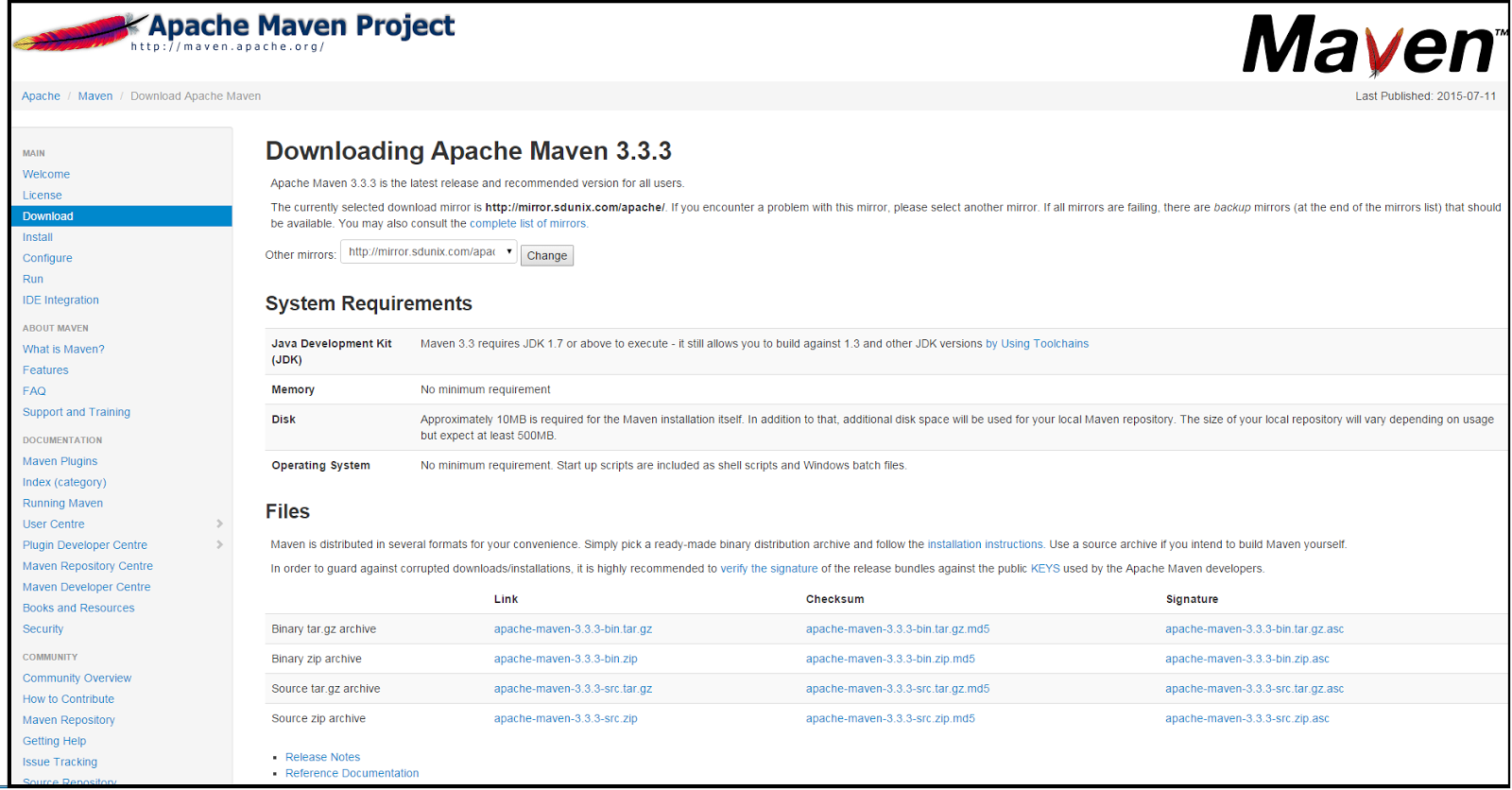Viewport: 1512px width, 790px height.
Task: Open Plugin Developer Centre link
Action: (x=85, y=544)
